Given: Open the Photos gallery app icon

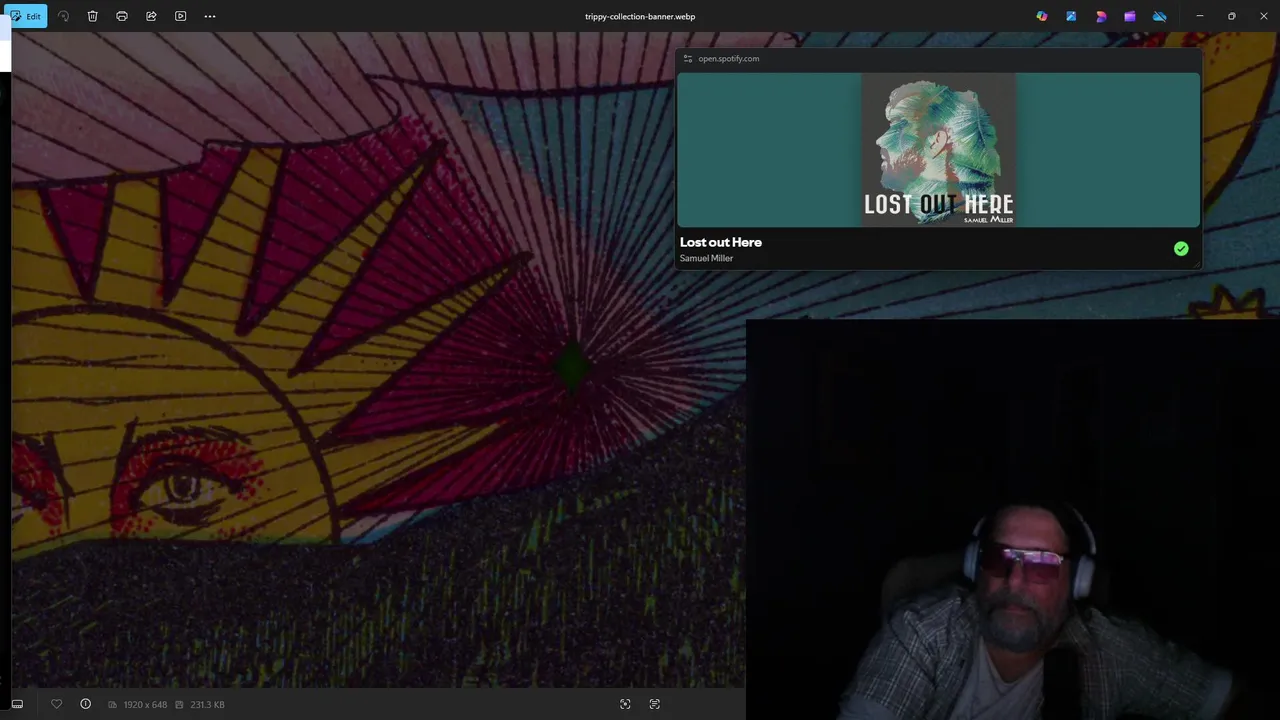Looking at the screenshot, I should [1071, 16].
